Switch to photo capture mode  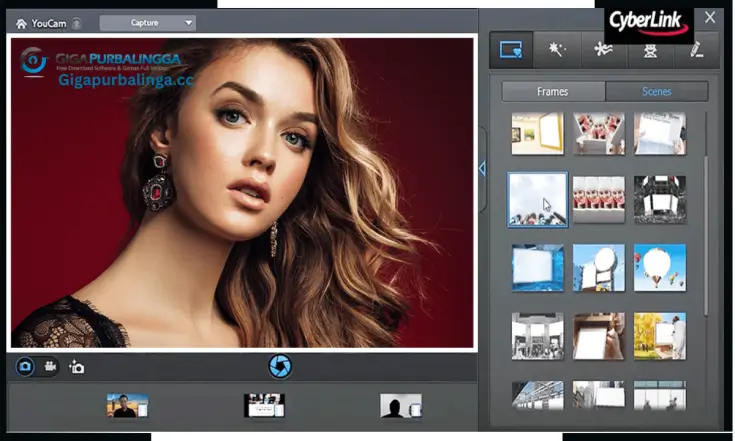pos(25,366)
